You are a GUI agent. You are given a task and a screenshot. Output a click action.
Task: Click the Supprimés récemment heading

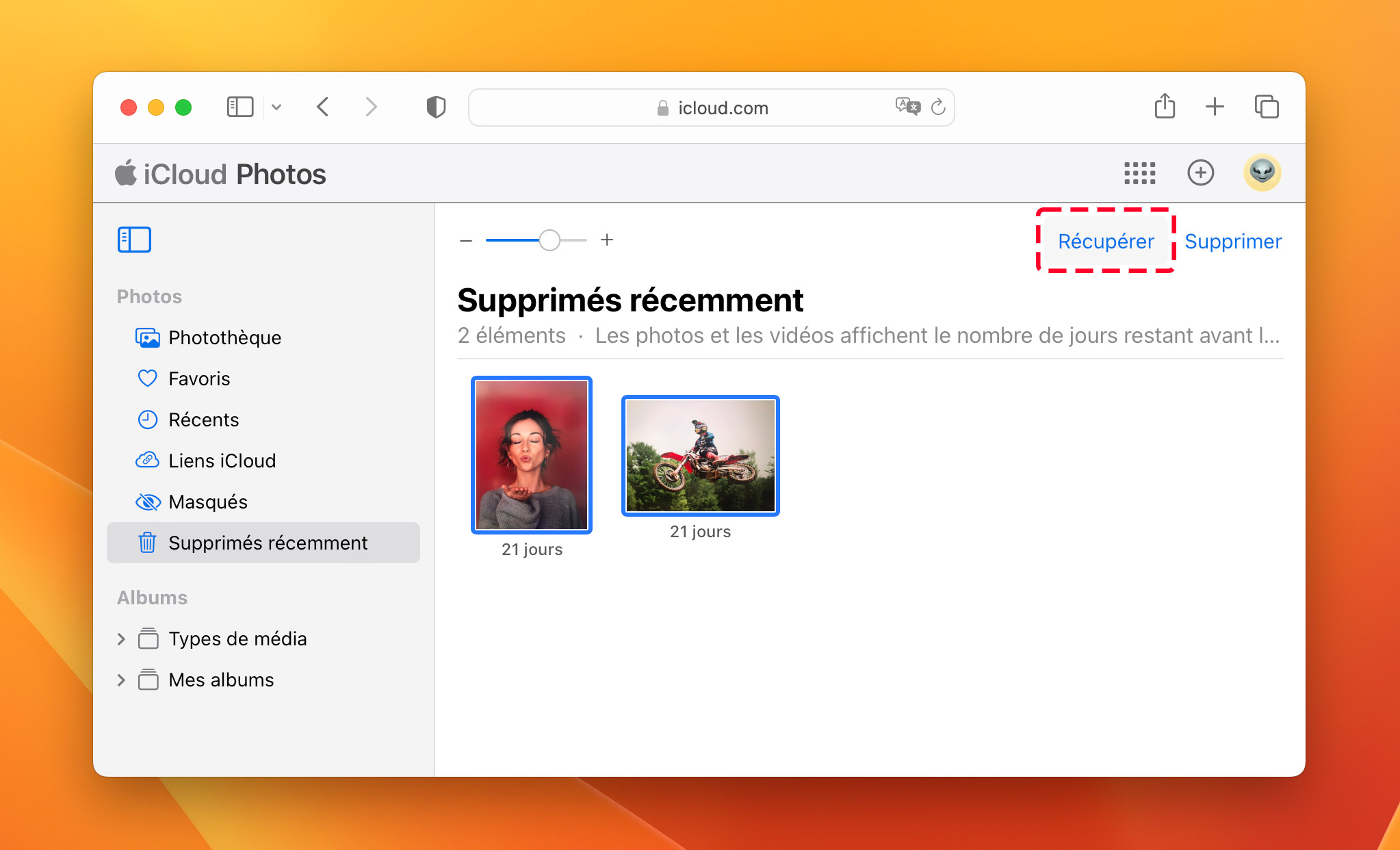[630, 300]
